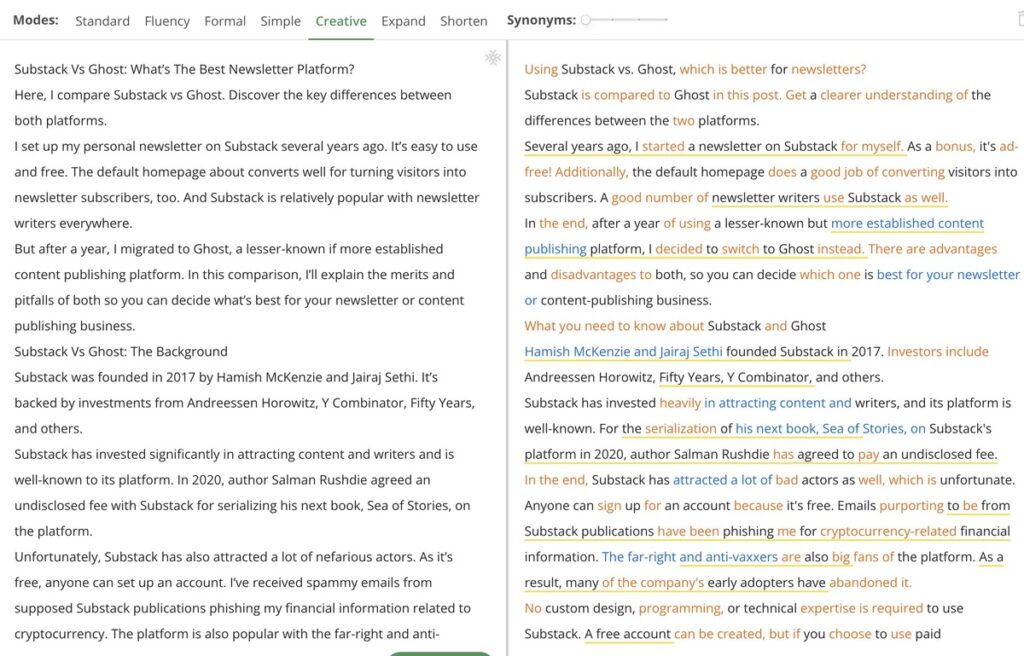
Task: Click the Synonyms slider handle
Action: [x=586, y=20]
